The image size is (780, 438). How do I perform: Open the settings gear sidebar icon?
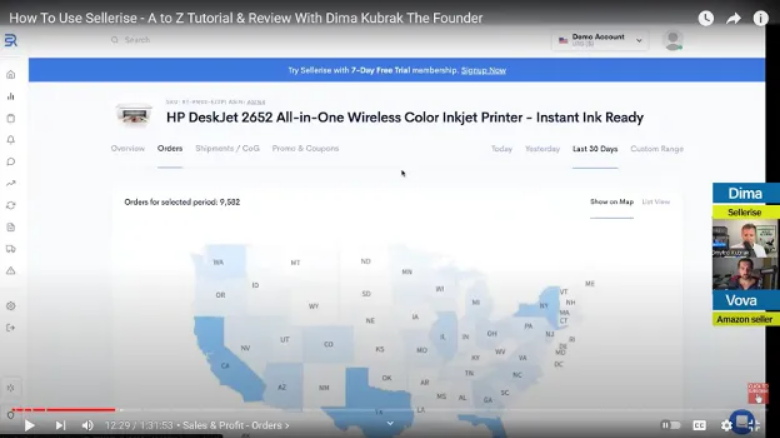(x=11, y=306)
